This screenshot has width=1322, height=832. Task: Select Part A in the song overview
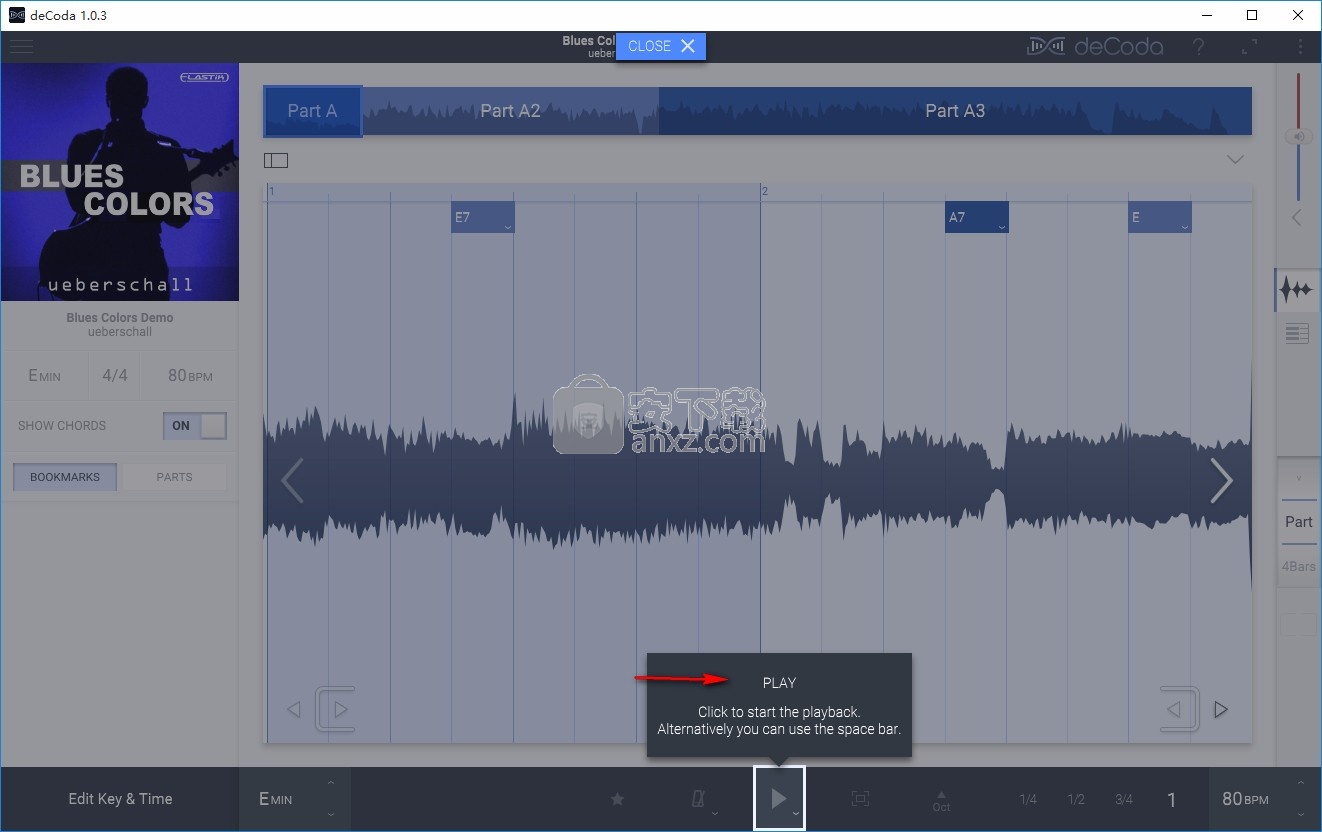pyautogui.click(x=312, y=111)
